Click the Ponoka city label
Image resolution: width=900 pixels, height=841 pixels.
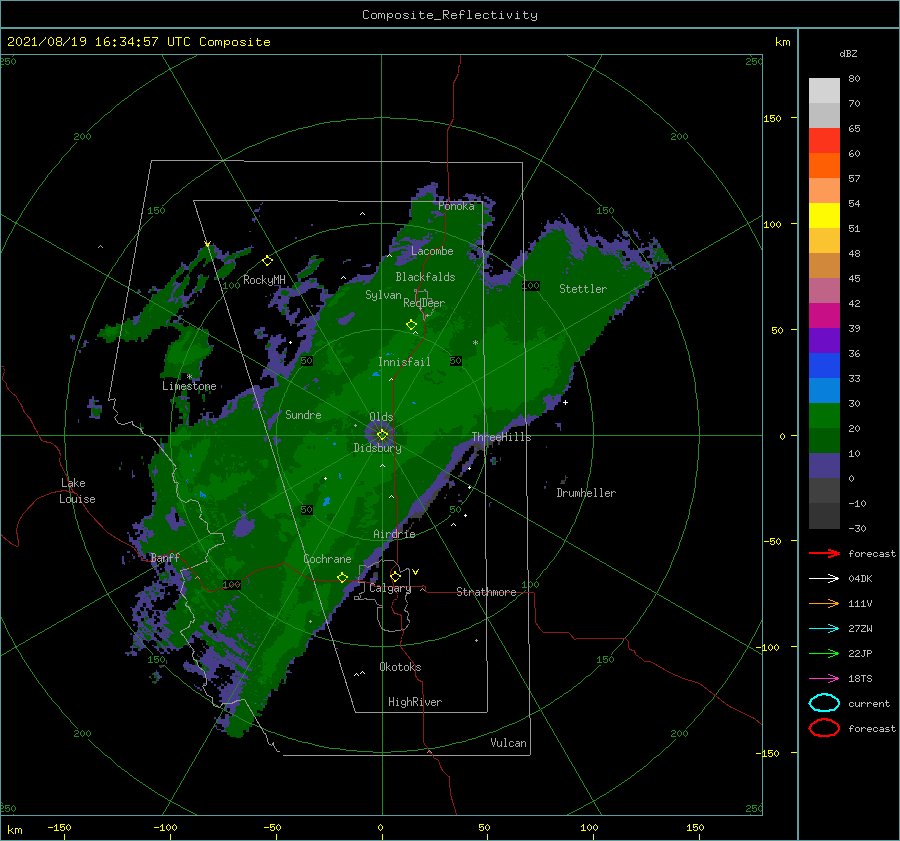point(456,206)
